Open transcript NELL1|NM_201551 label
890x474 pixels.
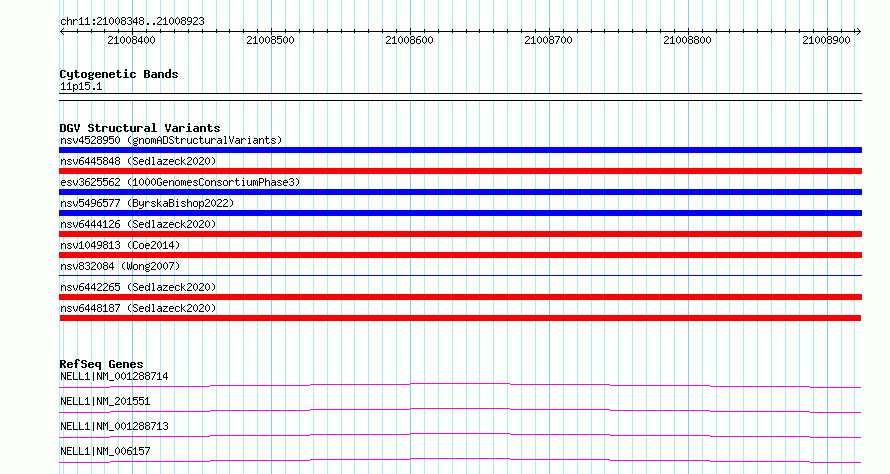pos(105,401)
